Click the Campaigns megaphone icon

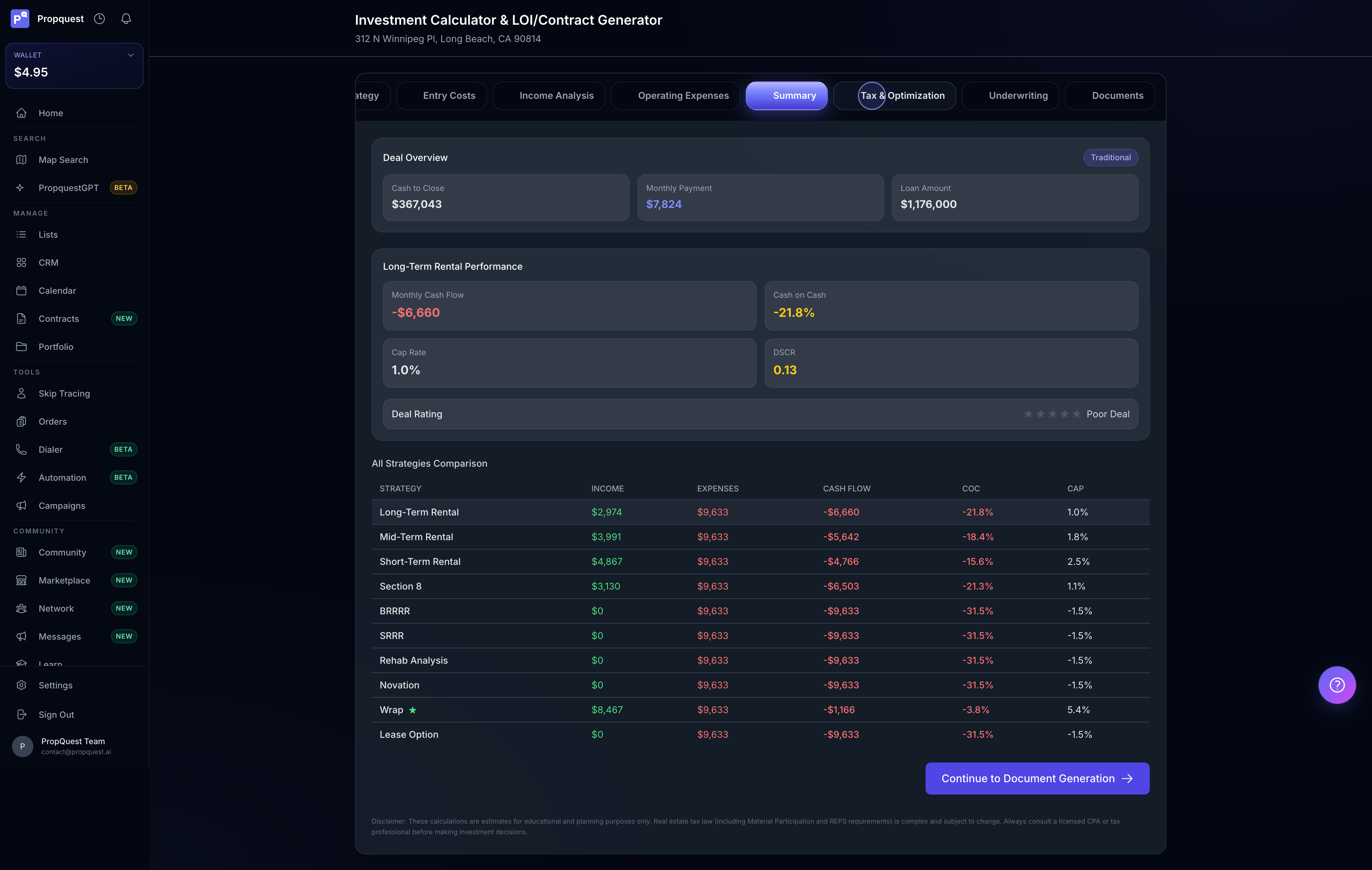tap(22, 506)
